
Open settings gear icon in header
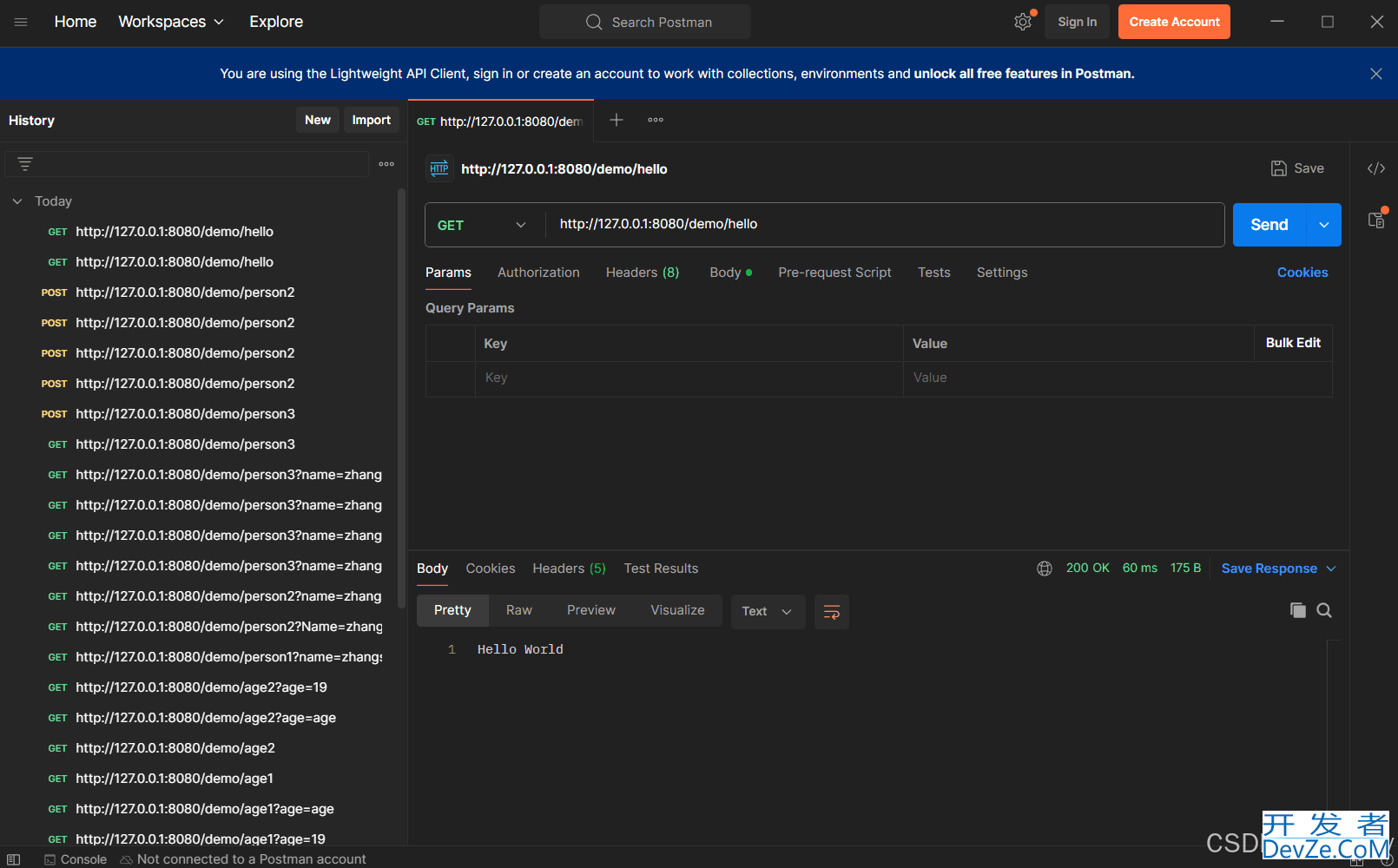1023,22
